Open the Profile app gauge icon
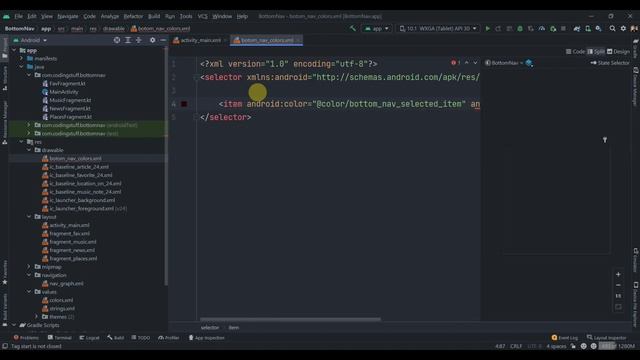 click(542, 29)
